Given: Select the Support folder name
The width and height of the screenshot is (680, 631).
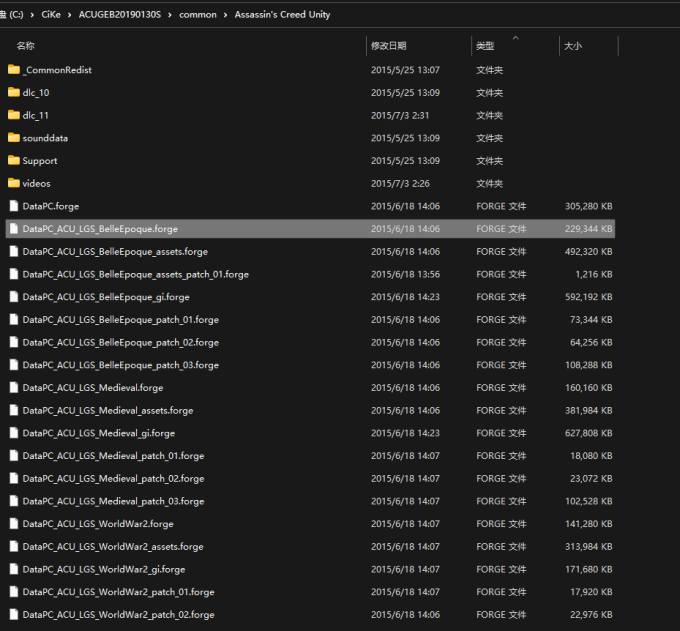Looking at the screenshot, I should point(40,160).
